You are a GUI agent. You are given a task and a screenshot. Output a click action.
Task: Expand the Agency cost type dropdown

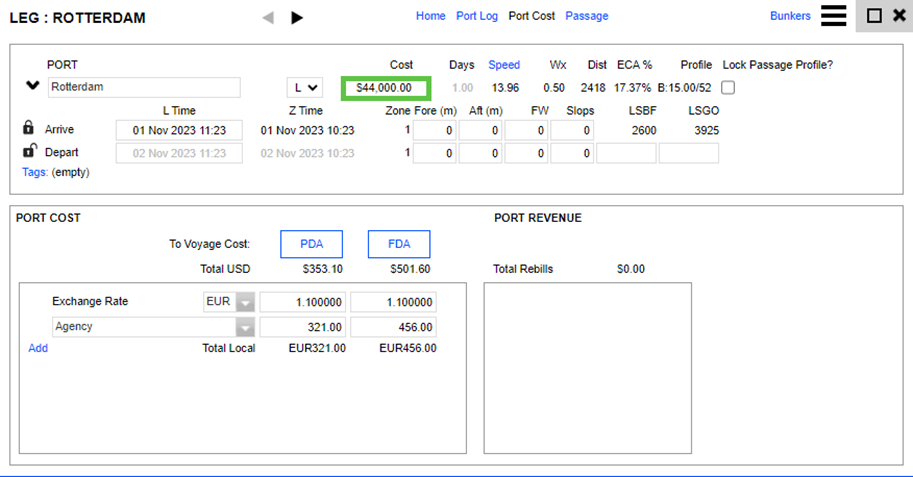tap(245, 328)
